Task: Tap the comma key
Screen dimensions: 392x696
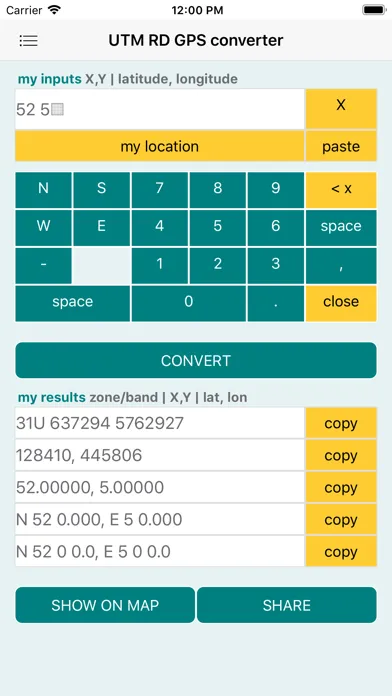Action: 341,265
